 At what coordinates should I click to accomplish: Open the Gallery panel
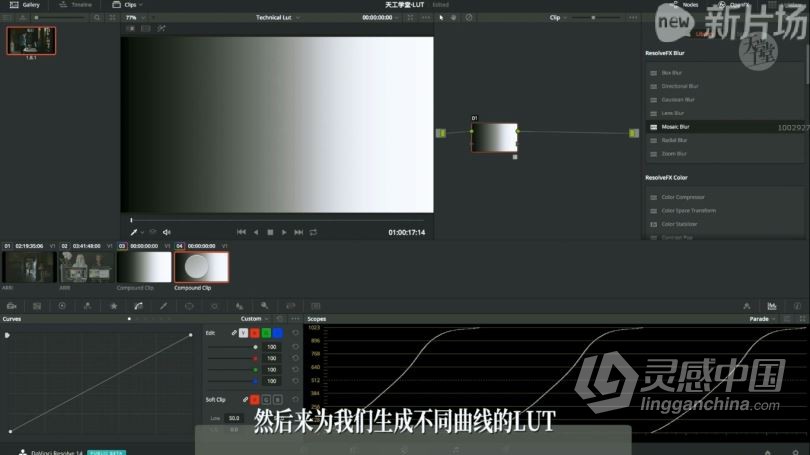pyautogui.click(x=25, y=5)
